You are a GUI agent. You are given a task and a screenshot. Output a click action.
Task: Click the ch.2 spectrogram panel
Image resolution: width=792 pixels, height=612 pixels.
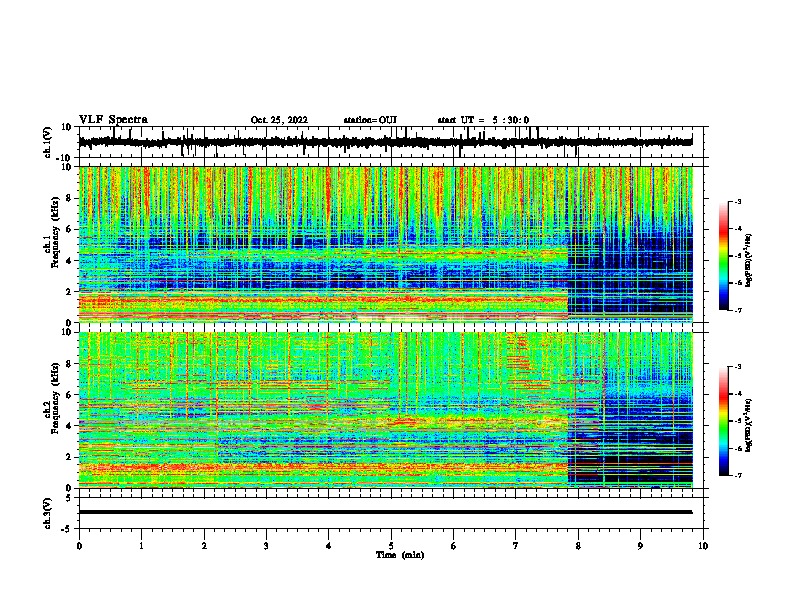[385, 410]
